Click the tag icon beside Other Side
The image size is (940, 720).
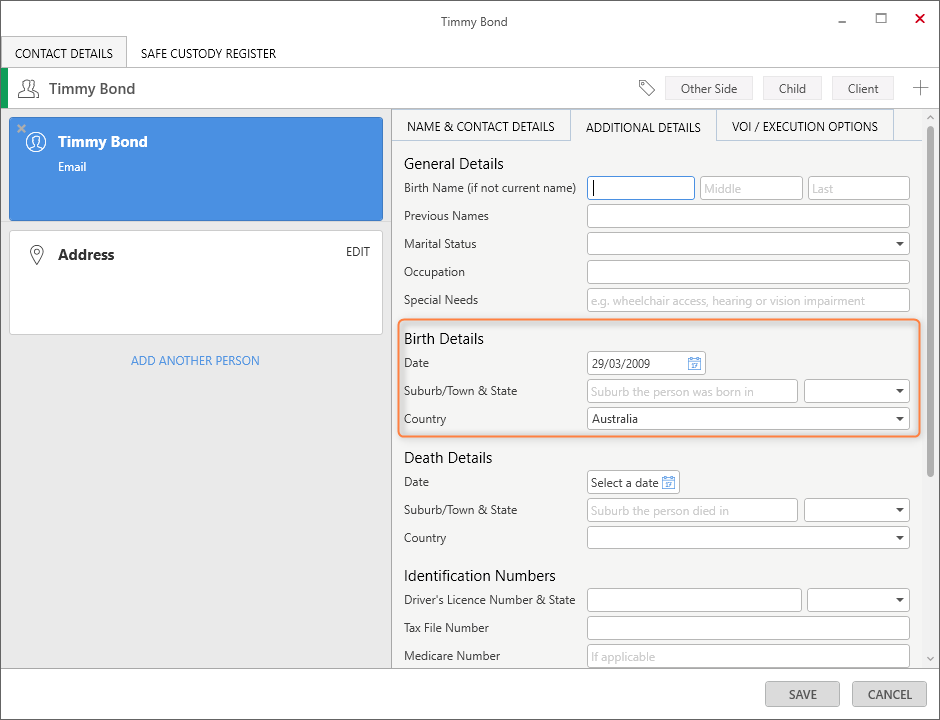coord(647,88)
